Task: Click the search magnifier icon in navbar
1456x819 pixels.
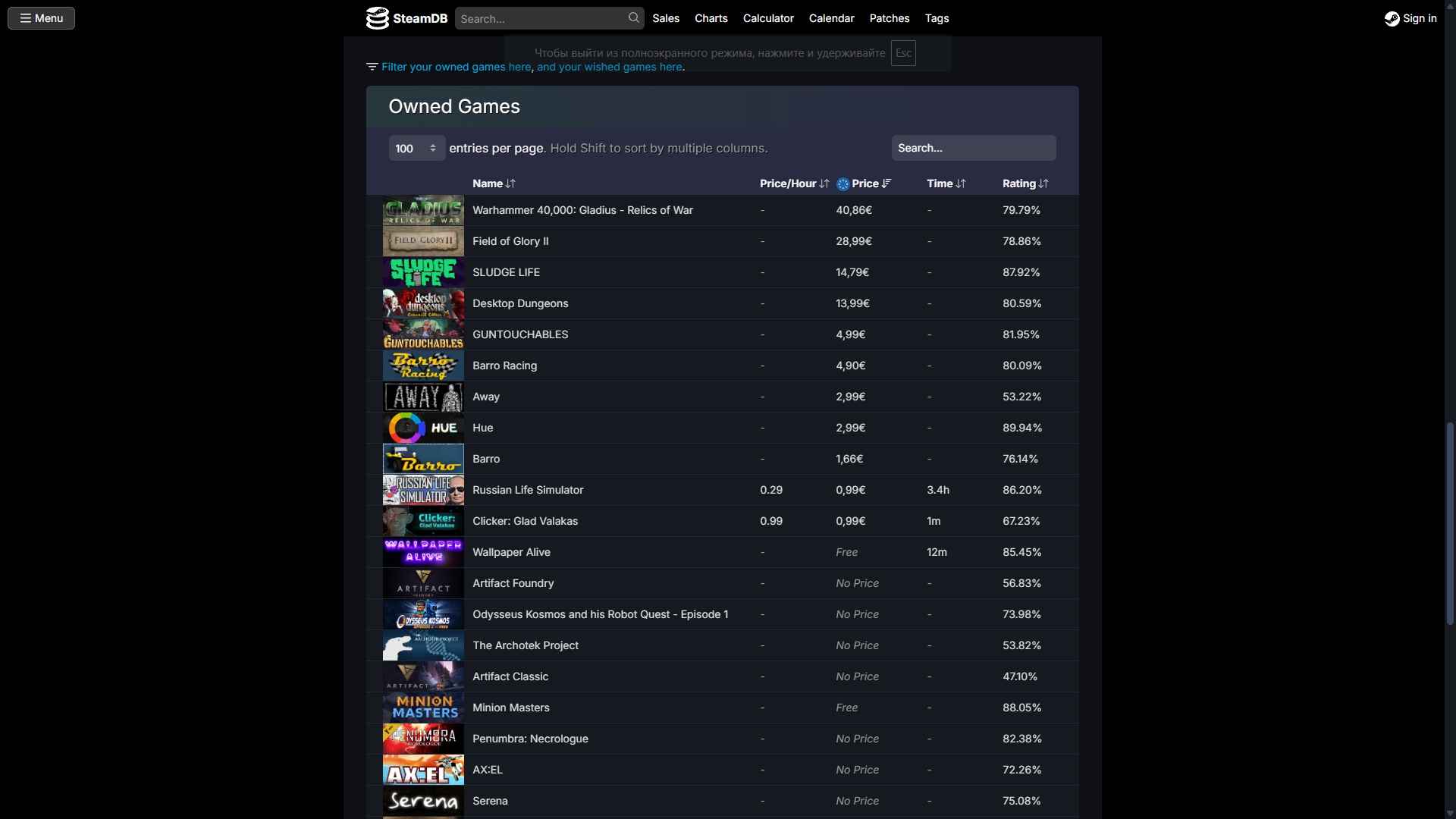Action: [x=633, y=17]
